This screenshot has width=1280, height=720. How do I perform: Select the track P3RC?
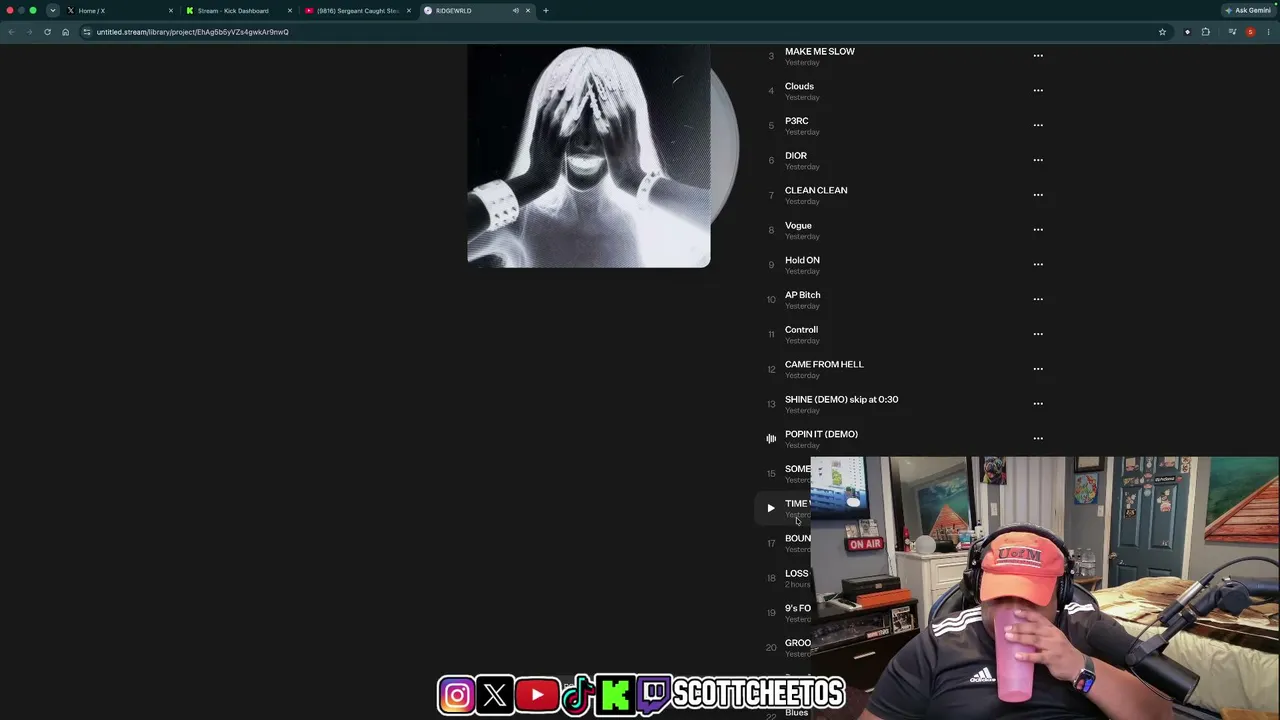(796, 121)
